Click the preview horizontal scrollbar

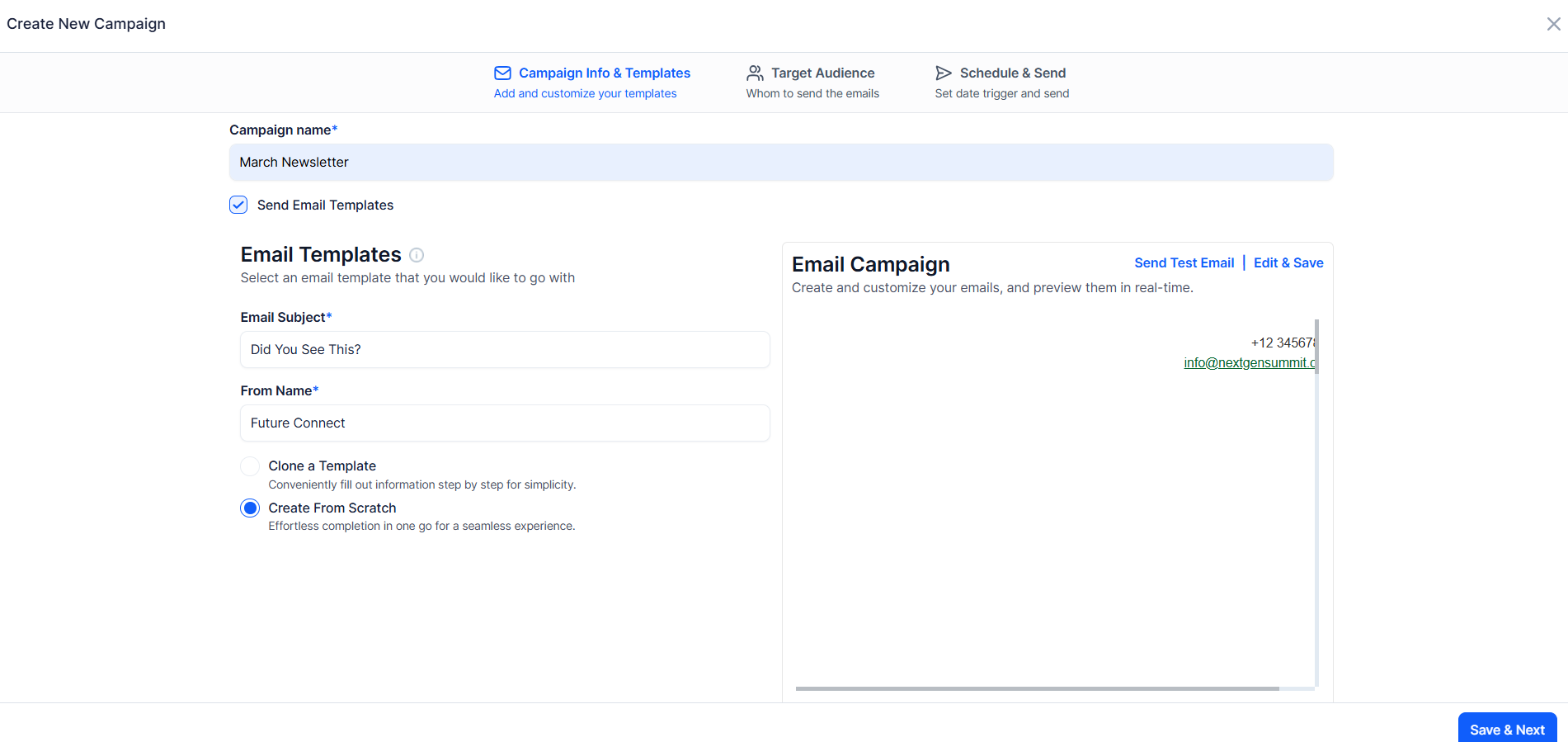1038,688
